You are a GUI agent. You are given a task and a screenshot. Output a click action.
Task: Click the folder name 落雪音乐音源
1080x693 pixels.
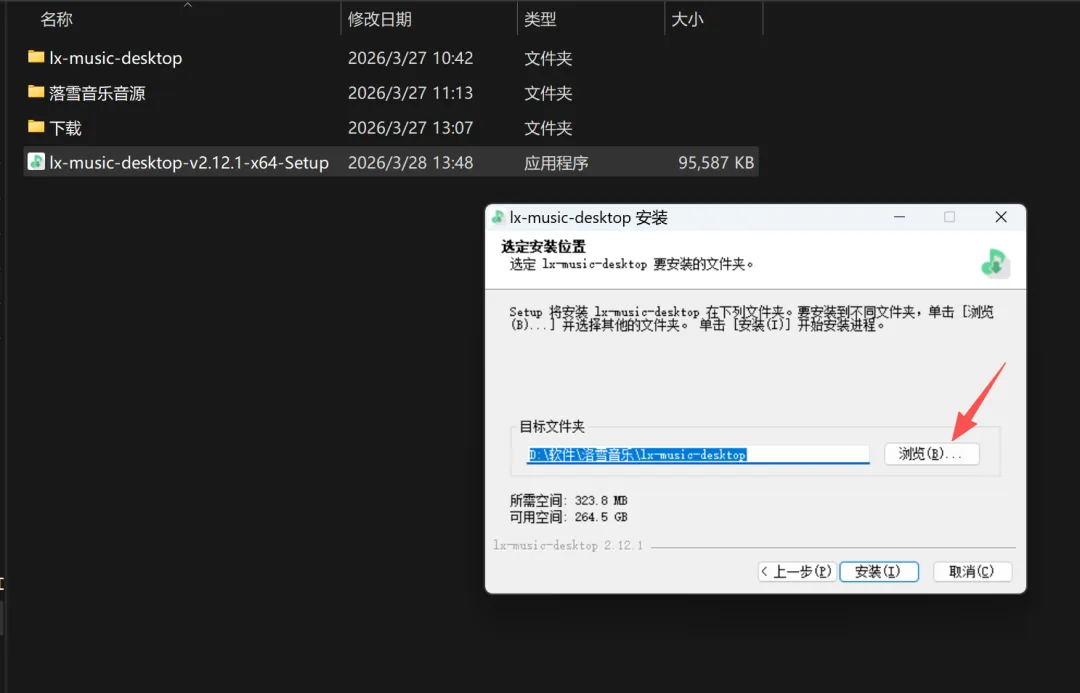click(97, 93)
